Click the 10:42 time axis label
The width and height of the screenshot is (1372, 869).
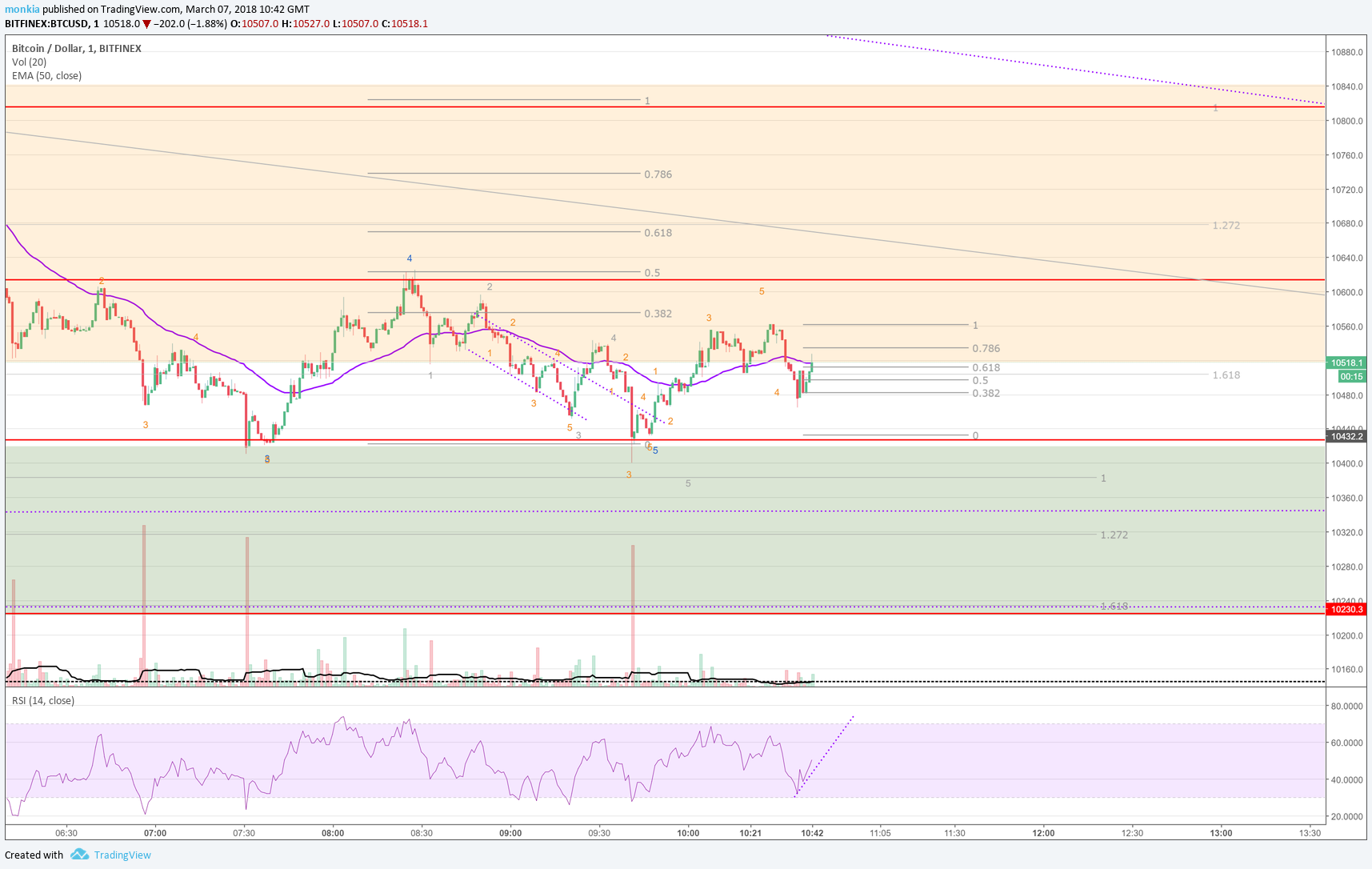(812, 833)
